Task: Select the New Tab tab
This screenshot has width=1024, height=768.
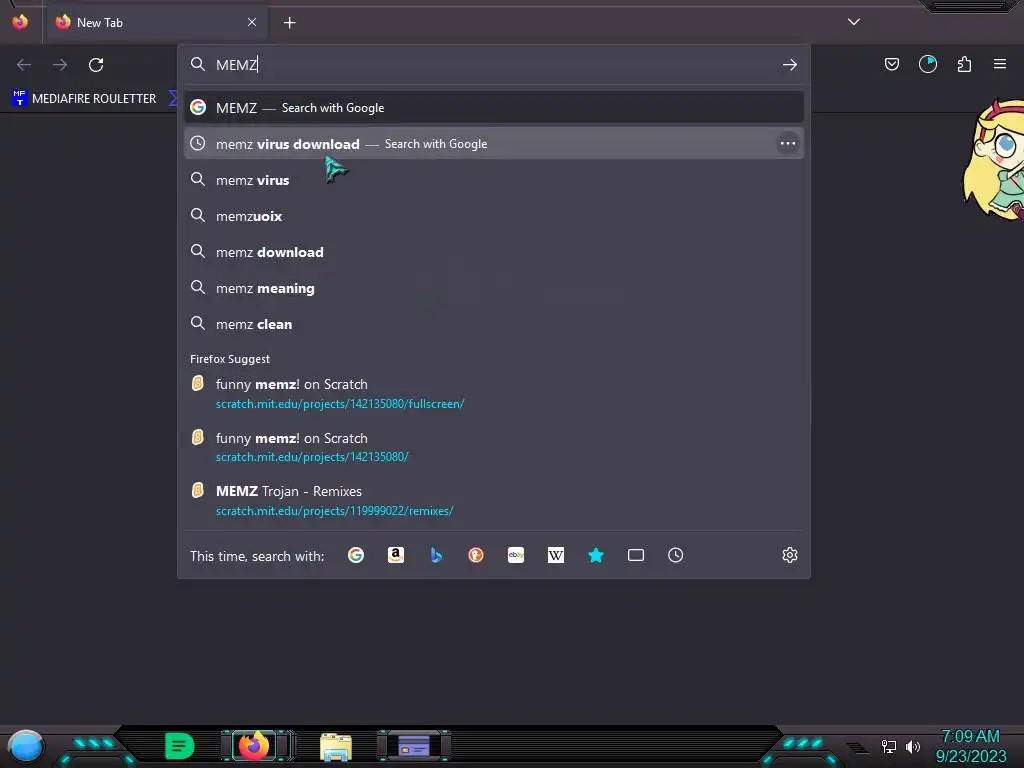Action: [x=156, y=22]
